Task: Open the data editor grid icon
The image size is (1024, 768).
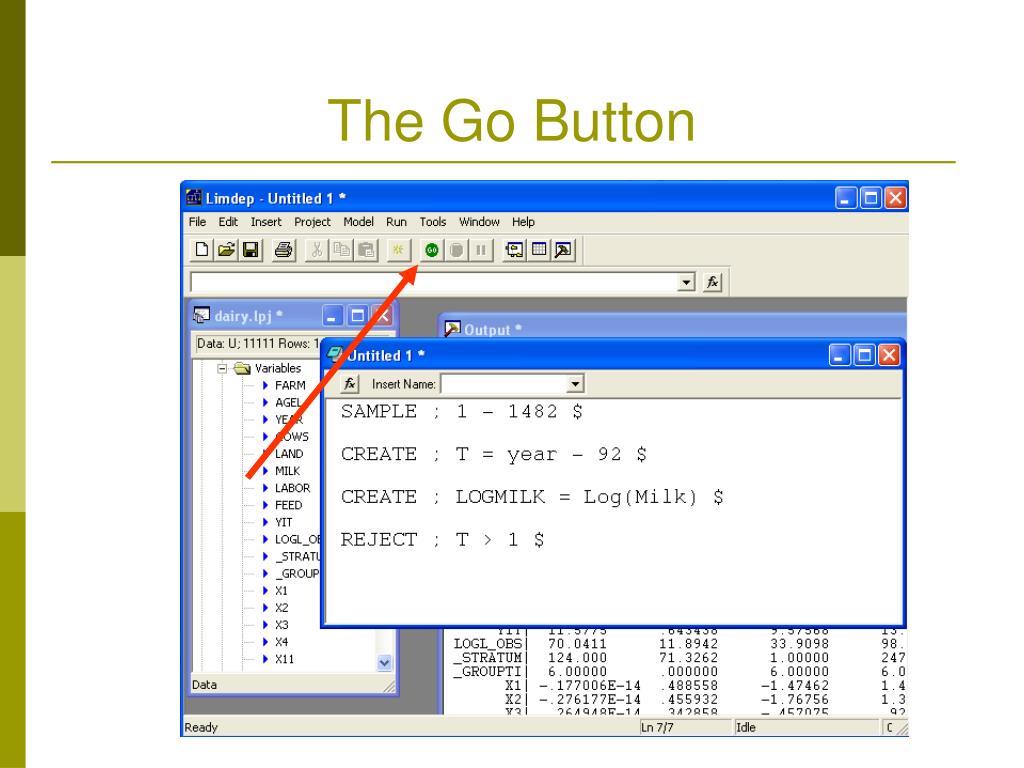Action: click(539, 250)
